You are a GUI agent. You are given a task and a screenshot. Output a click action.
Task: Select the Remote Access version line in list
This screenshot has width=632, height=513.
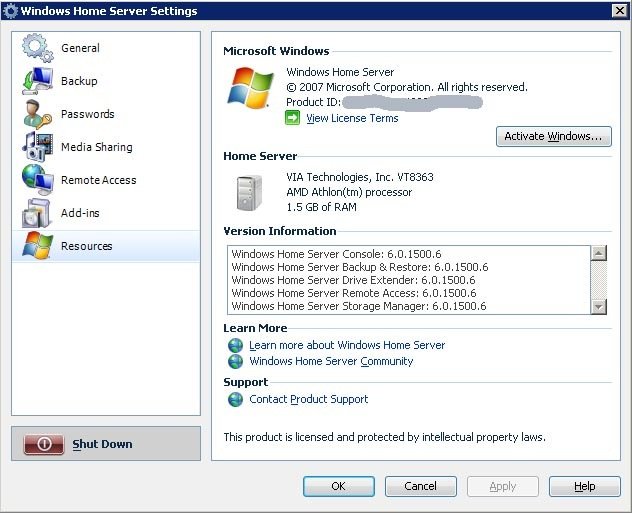(x=353, y=293)
